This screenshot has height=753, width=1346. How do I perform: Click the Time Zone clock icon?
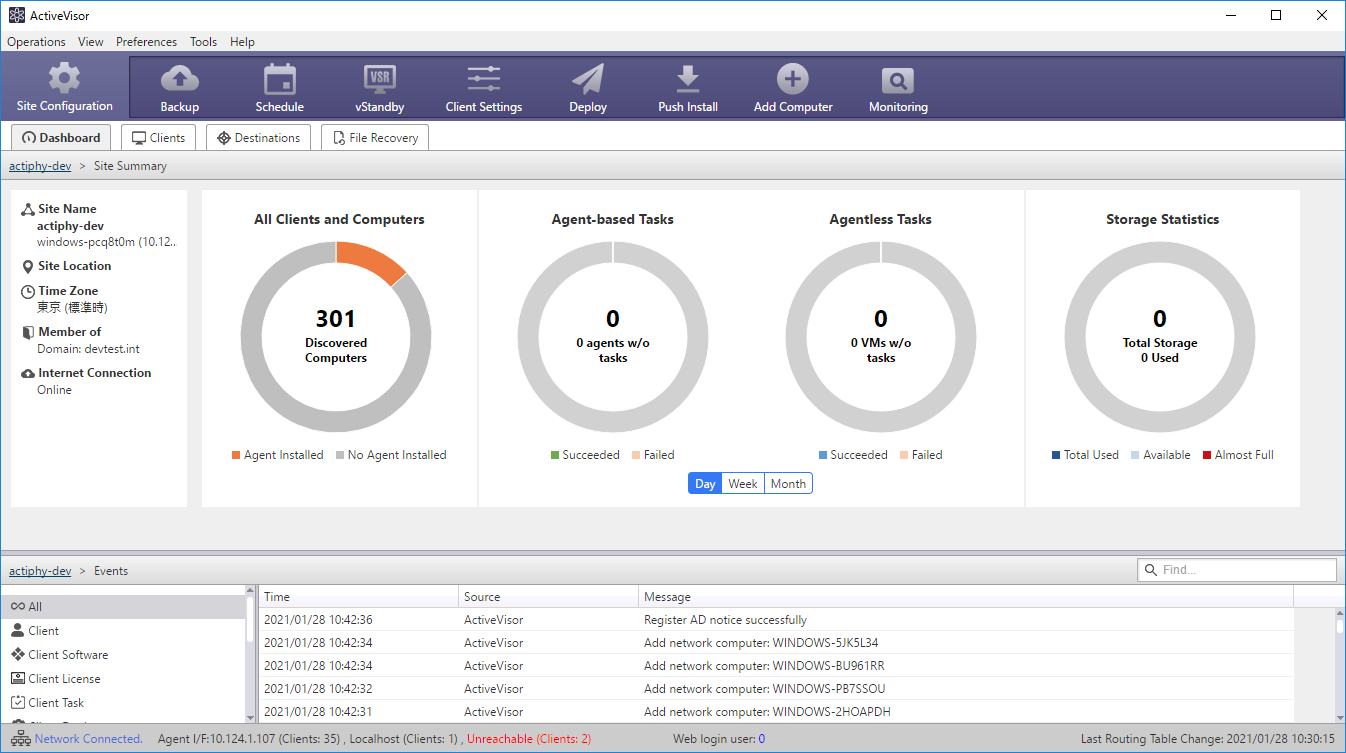(x=28, y=291)
